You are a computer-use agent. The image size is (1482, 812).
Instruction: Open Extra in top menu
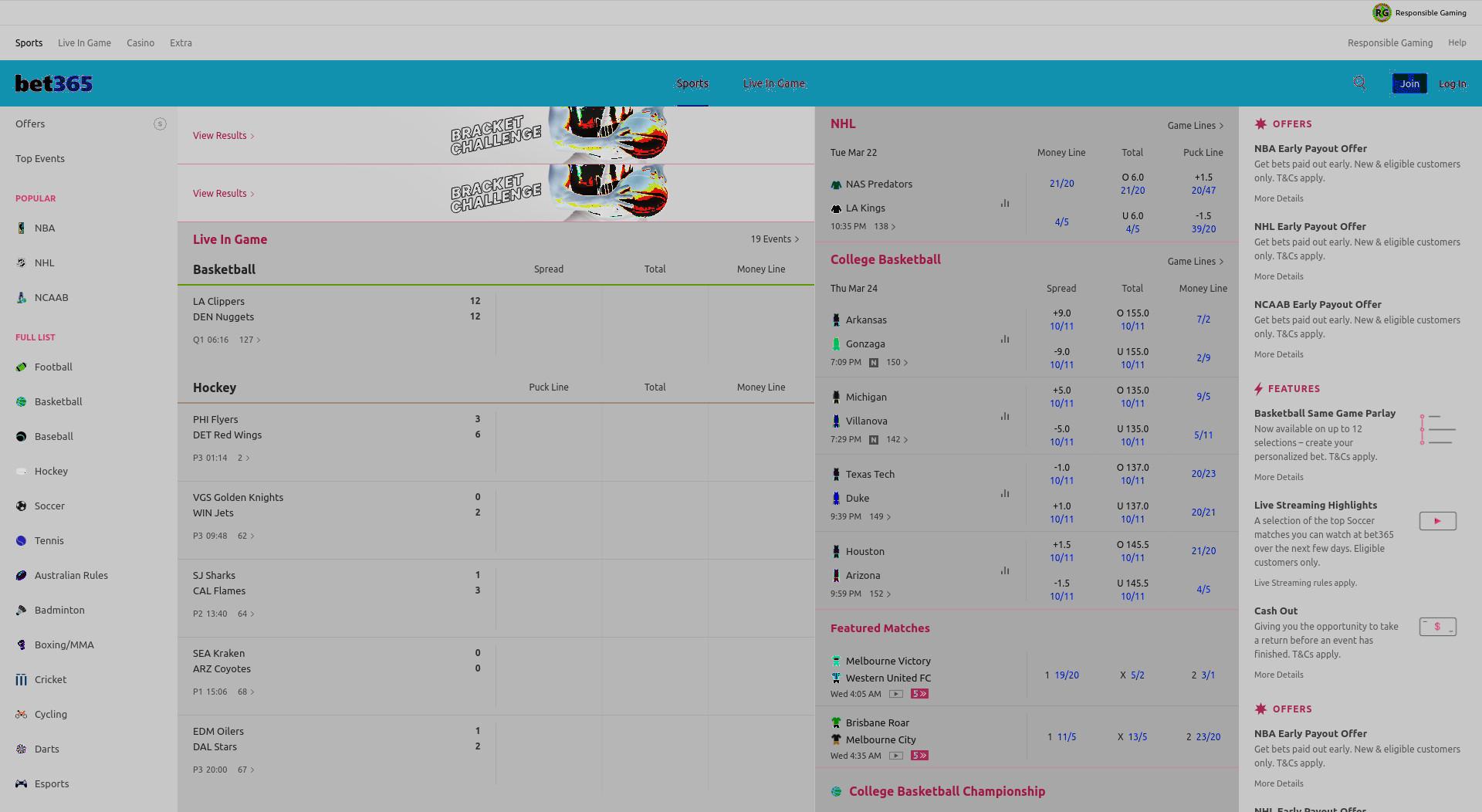pyautogui.click(x=181, y=42)
